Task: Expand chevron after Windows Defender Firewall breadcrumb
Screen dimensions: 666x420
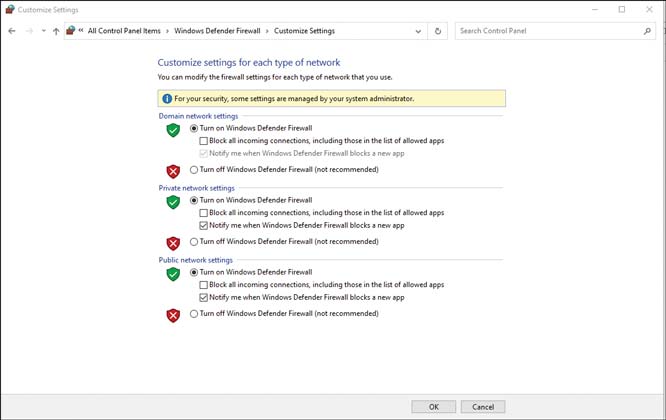Action: 267,31
